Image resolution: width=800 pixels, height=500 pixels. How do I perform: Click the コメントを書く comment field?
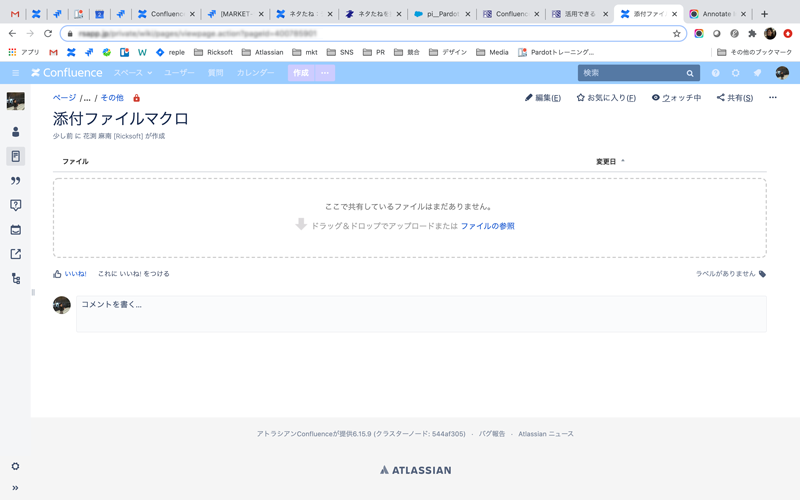(421, 313)
